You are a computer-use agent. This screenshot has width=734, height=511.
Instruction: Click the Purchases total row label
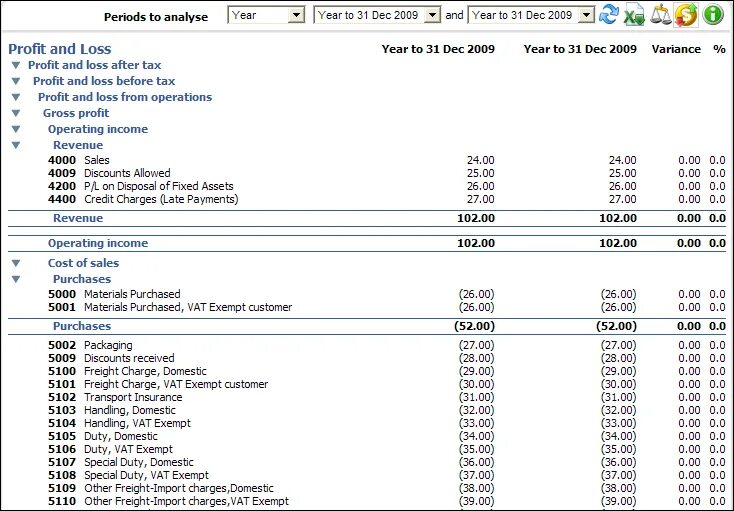[82, 326]
